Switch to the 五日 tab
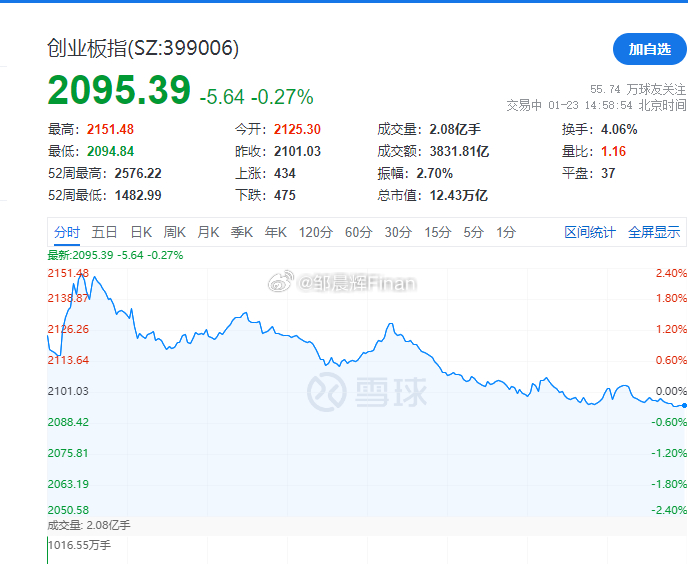The image size is (688, 564). [x=104, y=232]
